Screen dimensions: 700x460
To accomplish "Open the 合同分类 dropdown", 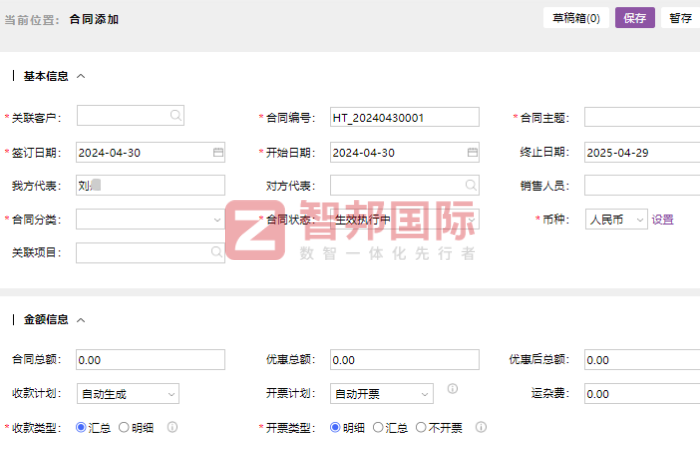I will coord(150,219).
